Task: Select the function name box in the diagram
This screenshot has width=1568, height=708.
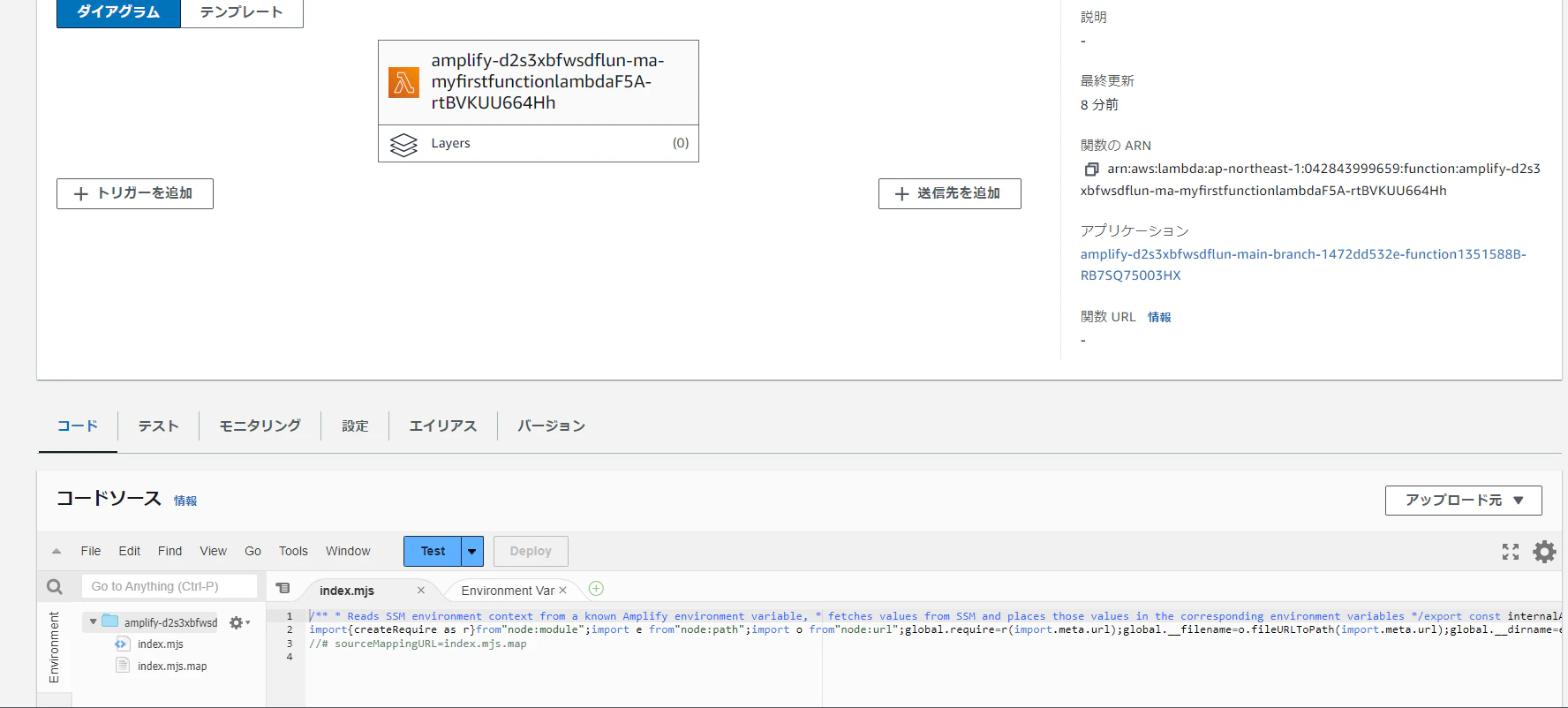Action: (539, 82)
